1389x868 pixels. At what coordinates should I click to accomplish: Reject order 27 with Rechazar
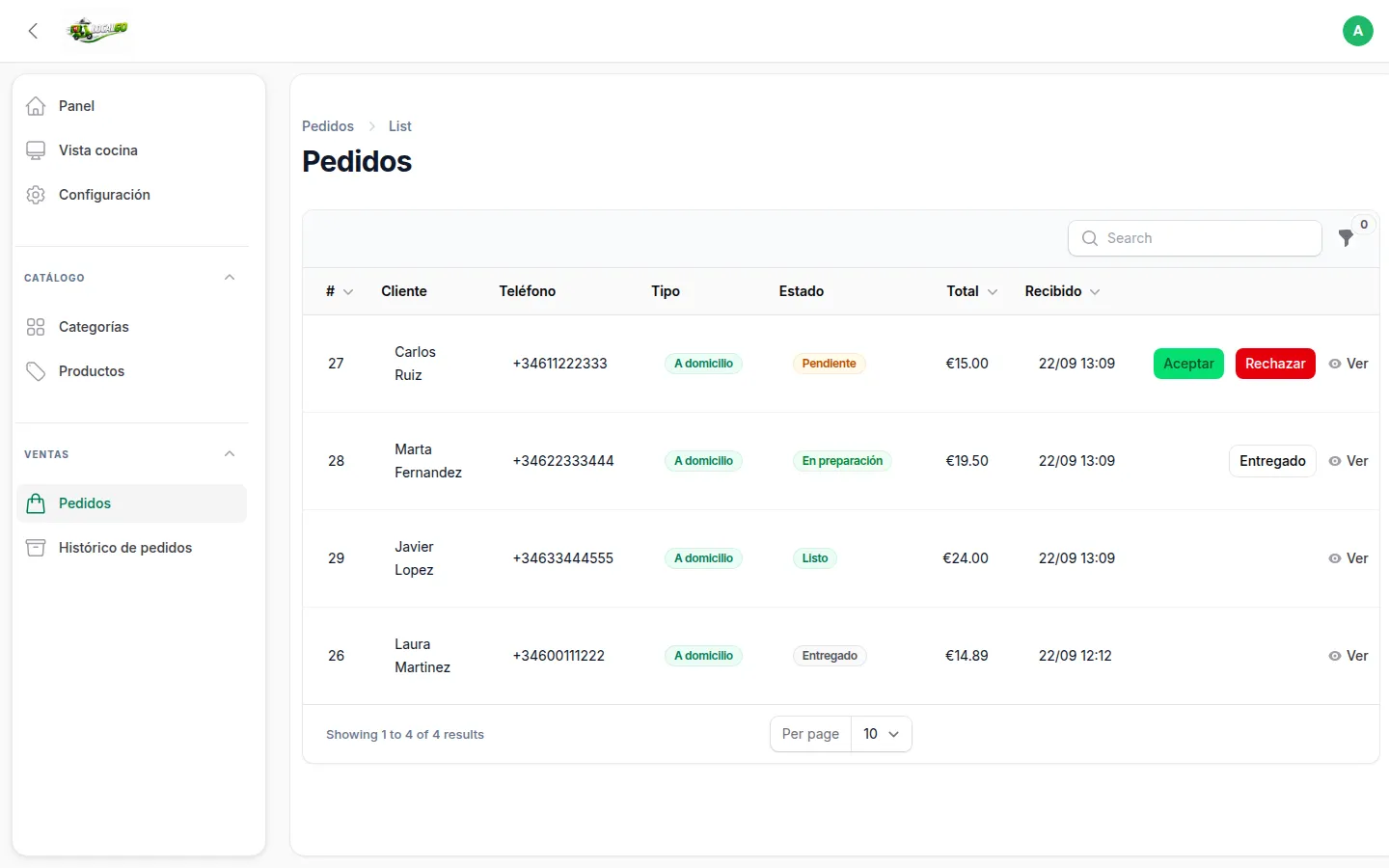coord(1275,364)
